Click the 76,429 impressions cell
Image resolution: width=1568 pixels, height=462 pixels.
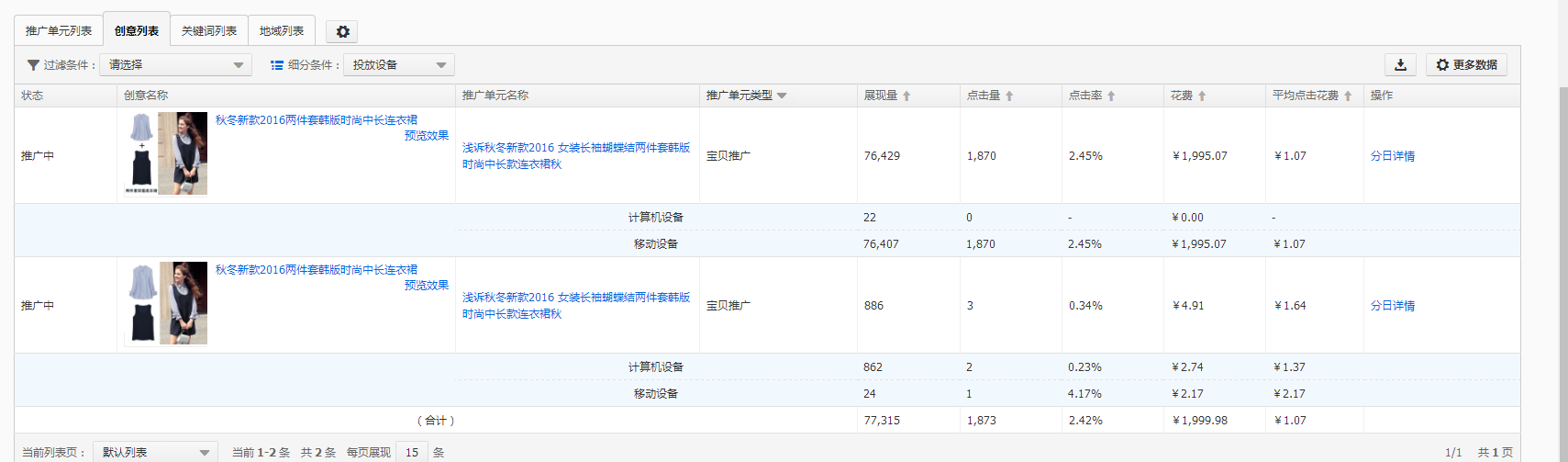click(882, 156)
